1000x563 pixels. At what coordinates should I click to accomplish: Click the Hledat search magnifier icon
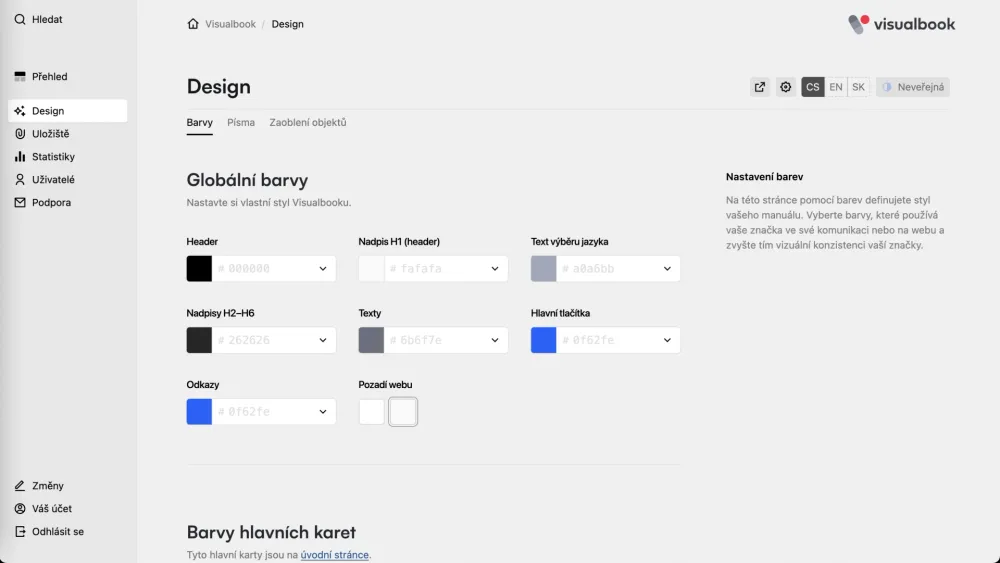pyautogui.click(x=20, y=19)
